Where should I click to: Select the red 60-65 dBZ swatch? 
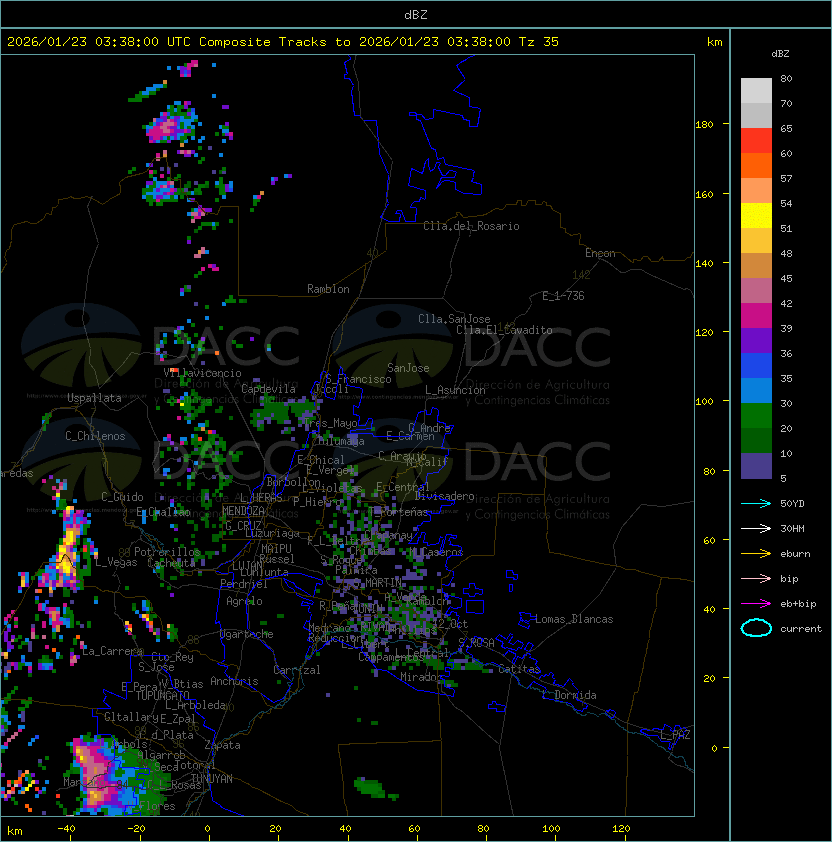click(x=756, y=141)
